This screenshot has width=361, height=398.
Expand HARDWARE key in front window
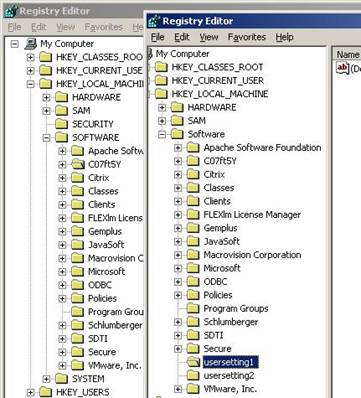coord(162,107)
